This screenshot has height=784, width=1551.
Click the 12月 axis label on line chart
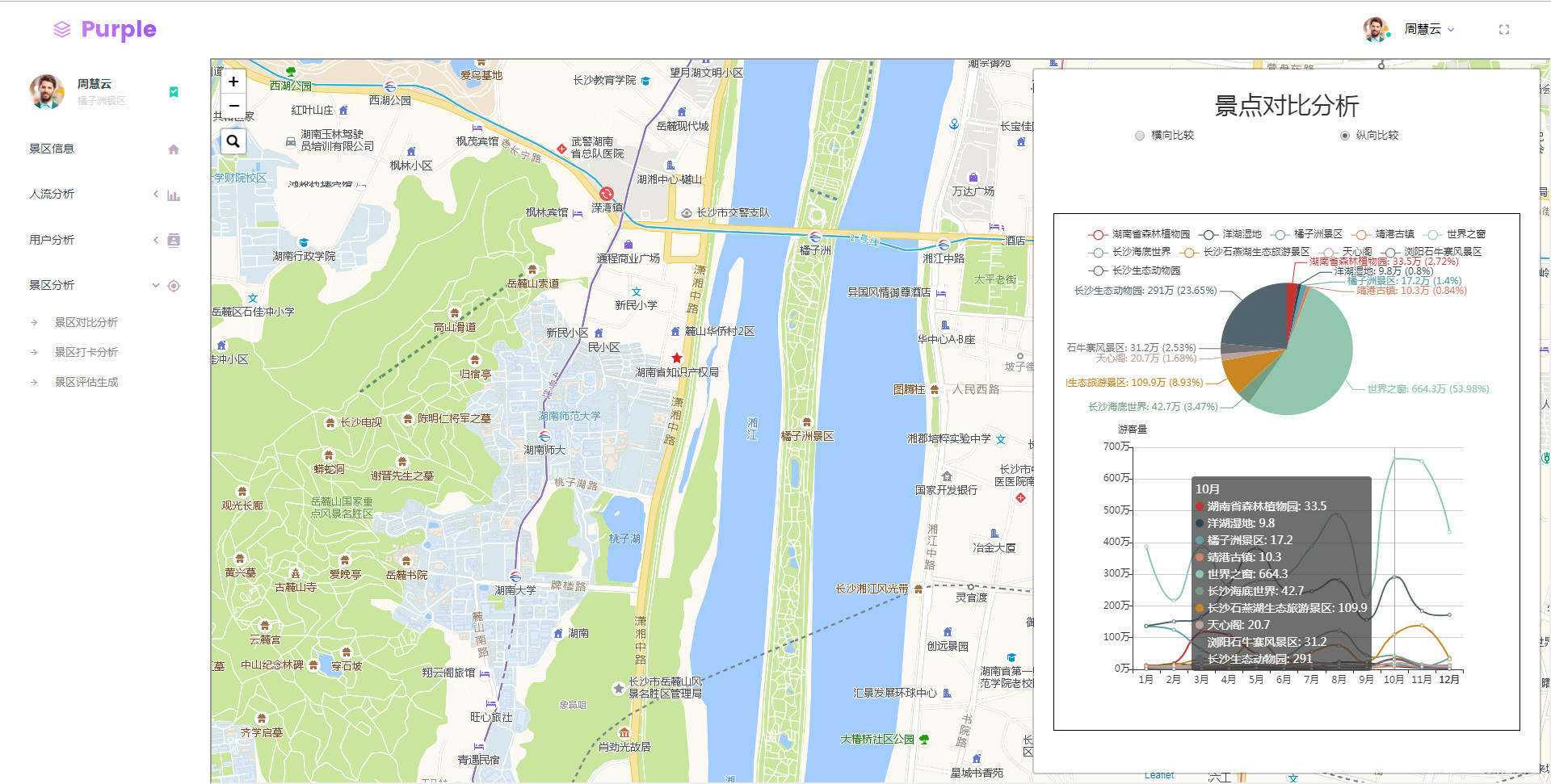tap(1449, 680)
